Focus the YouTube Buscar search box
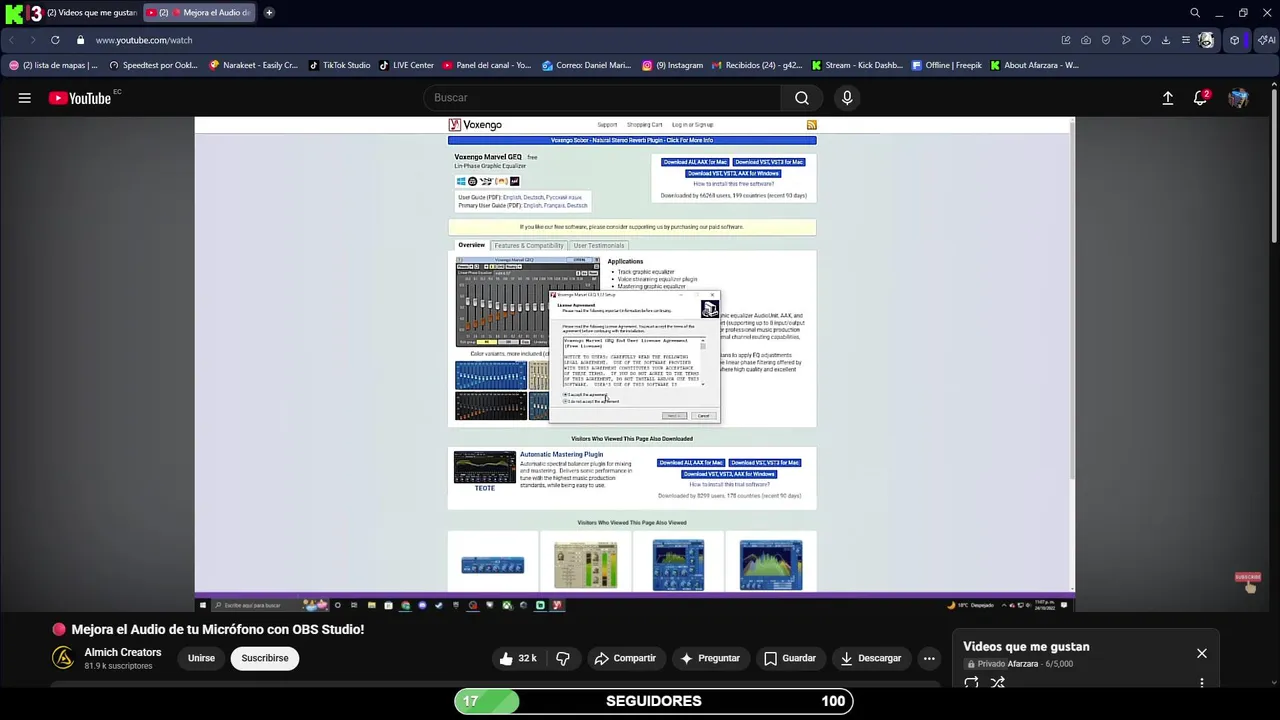The image size is (1280, 720). [x=603, y=98]
